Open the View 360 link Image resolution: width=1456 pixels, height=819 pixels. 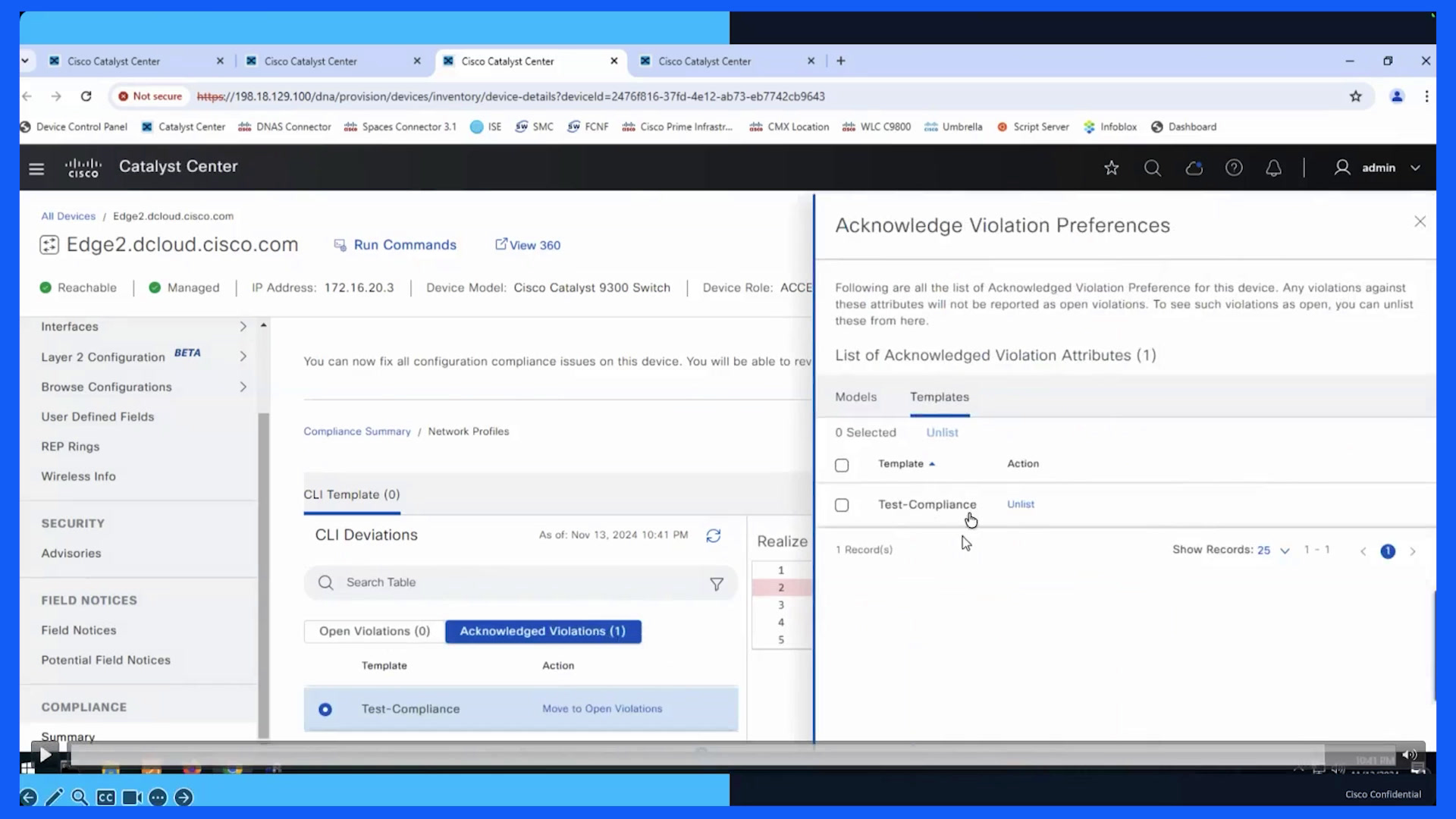[x=528, y=245]
